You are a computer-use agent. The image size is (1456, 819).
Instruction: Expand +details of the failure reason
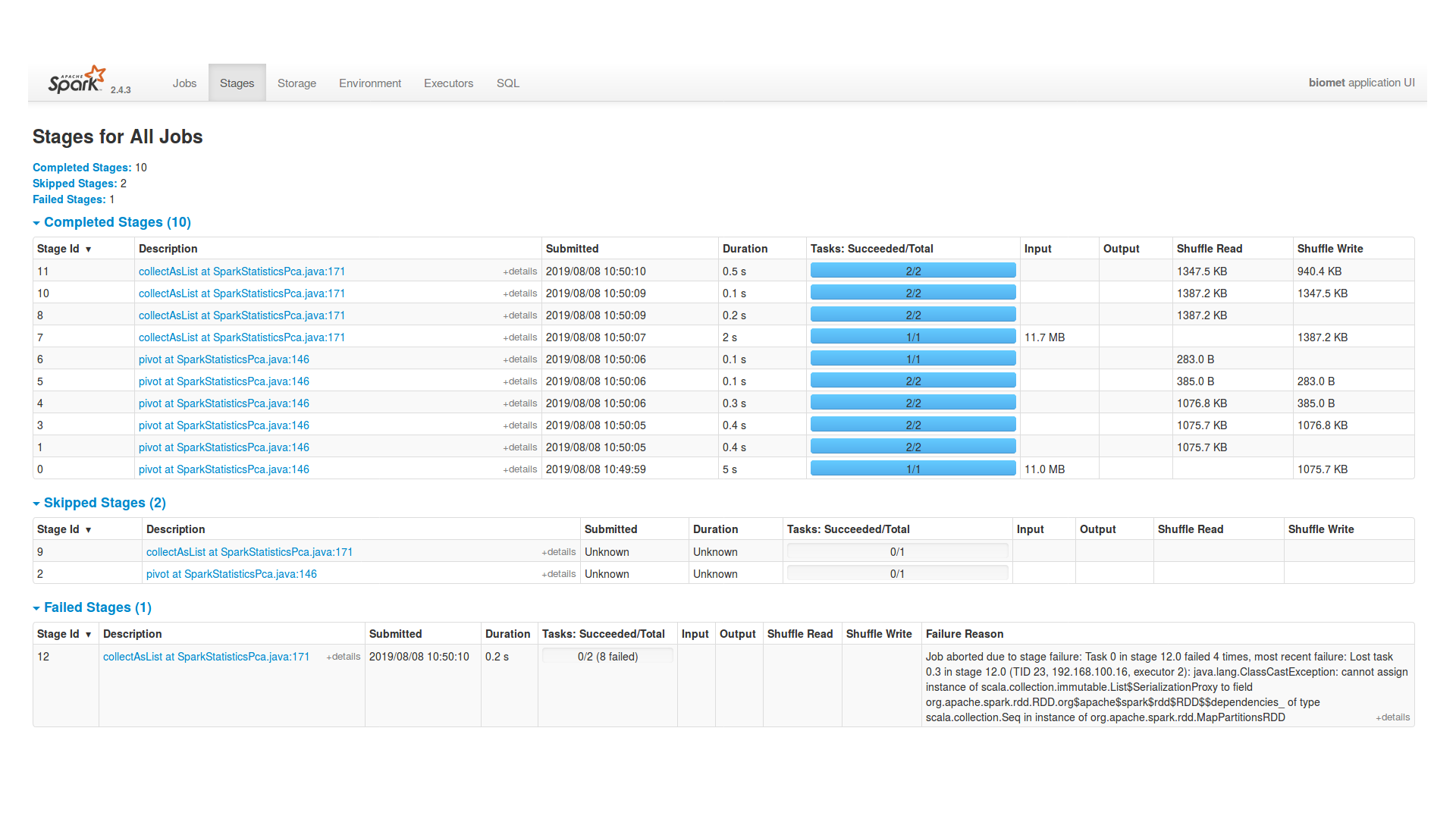[1393, 717]
